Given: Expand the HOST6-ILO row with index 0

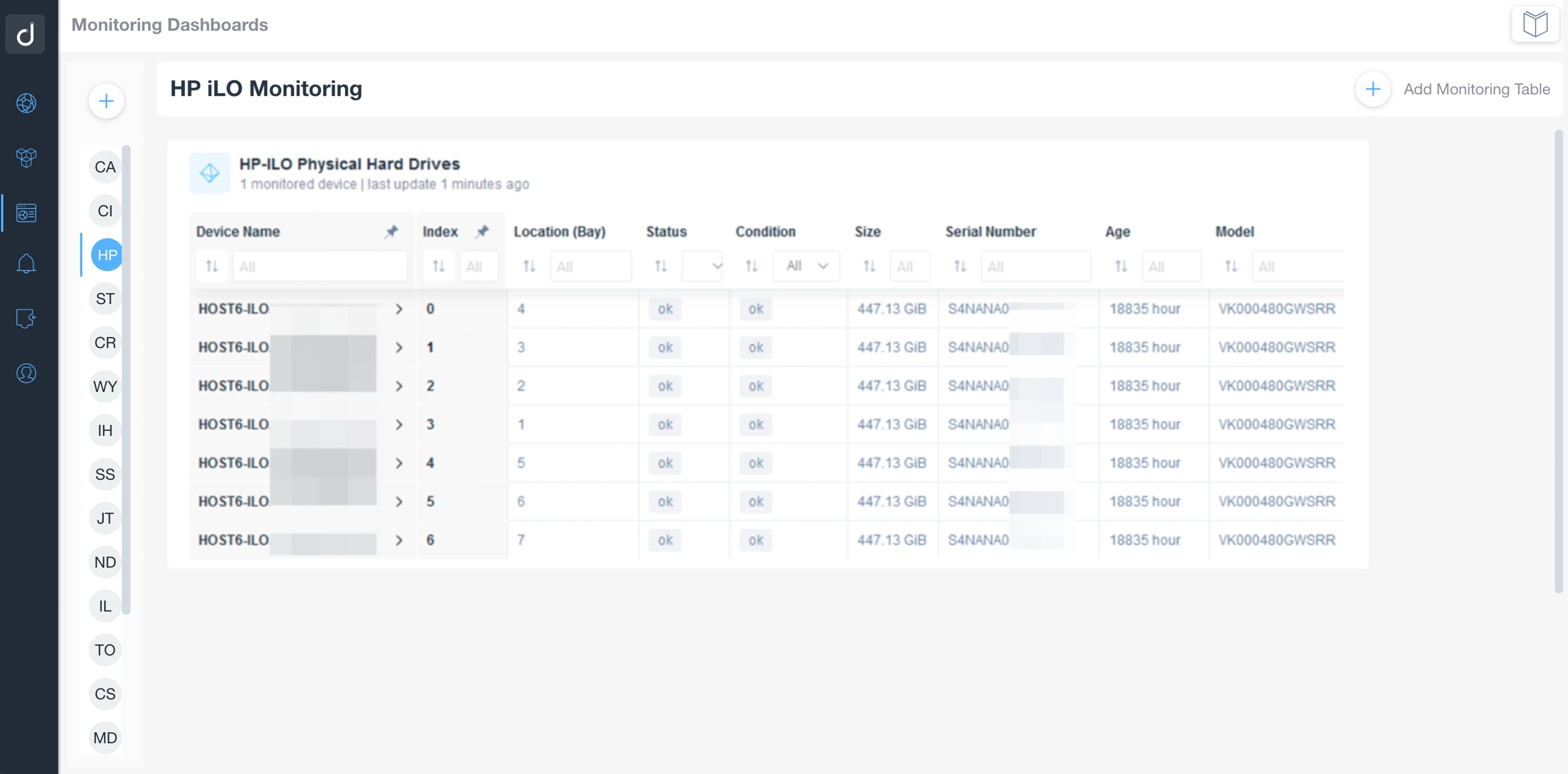Looking at the screenshot, I should pyautogui.click(x=399, y=309).
